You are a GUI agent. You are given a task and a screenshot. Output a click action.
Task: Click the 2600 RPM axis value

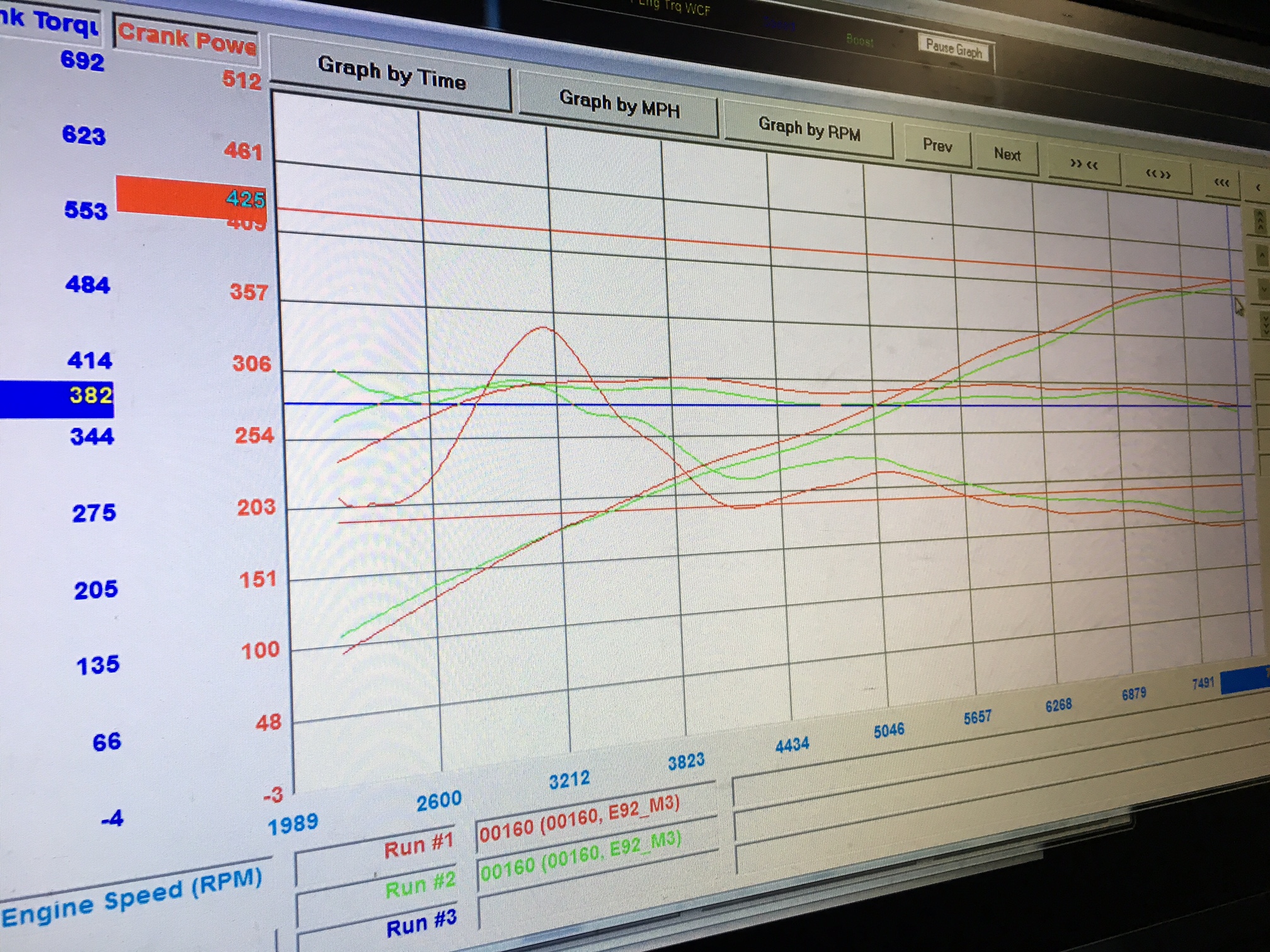point(439,802)
